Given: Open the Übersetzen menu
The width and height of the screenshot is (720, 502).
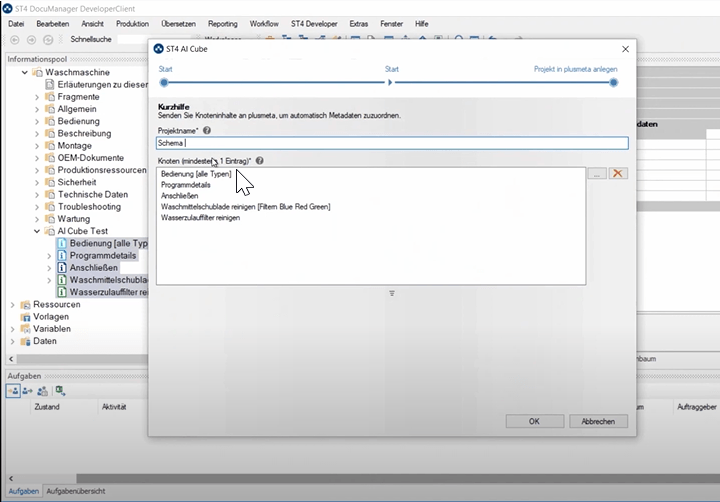Looking at the screenshot, I should click(178, 24).
